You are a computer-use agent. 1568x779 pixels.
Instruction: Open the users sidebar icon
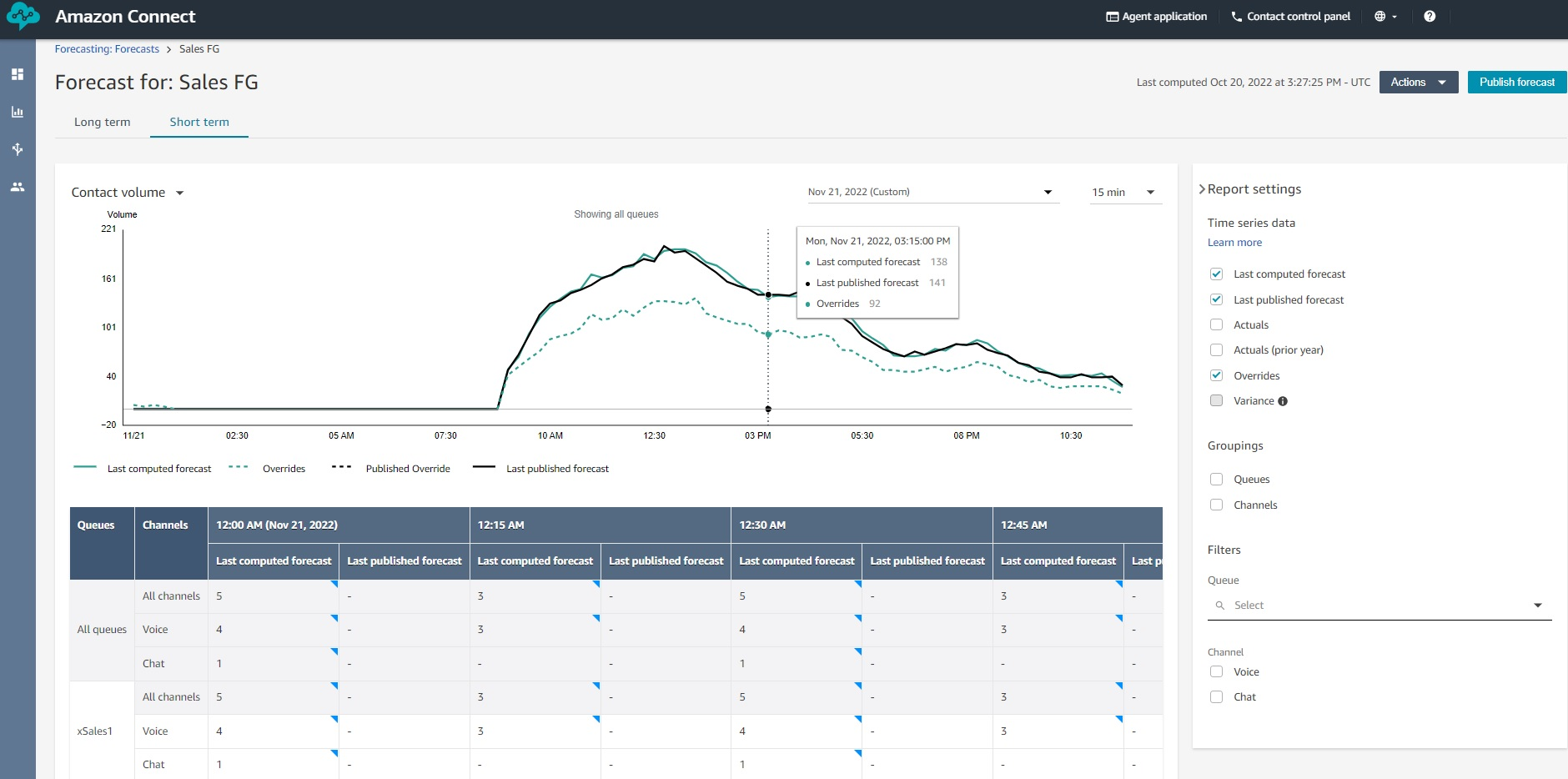point(18,187)
